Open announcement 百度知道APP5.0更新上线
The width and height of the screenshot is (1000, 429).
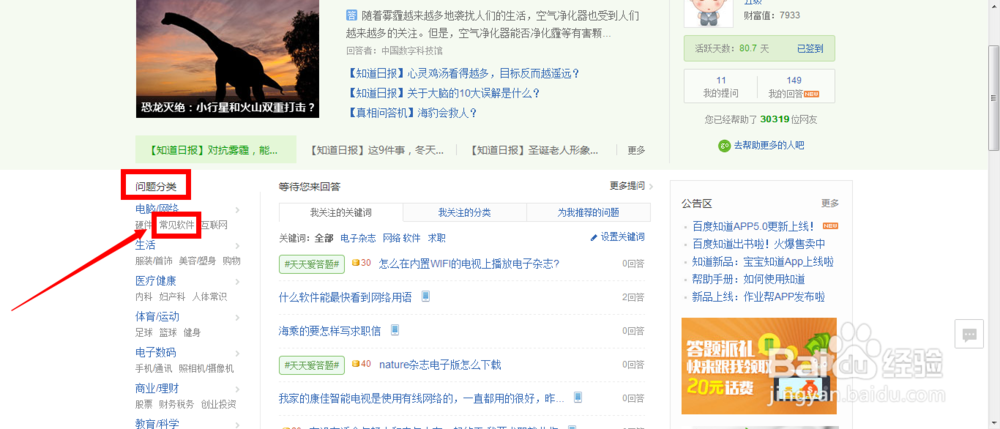coord(753,226)
